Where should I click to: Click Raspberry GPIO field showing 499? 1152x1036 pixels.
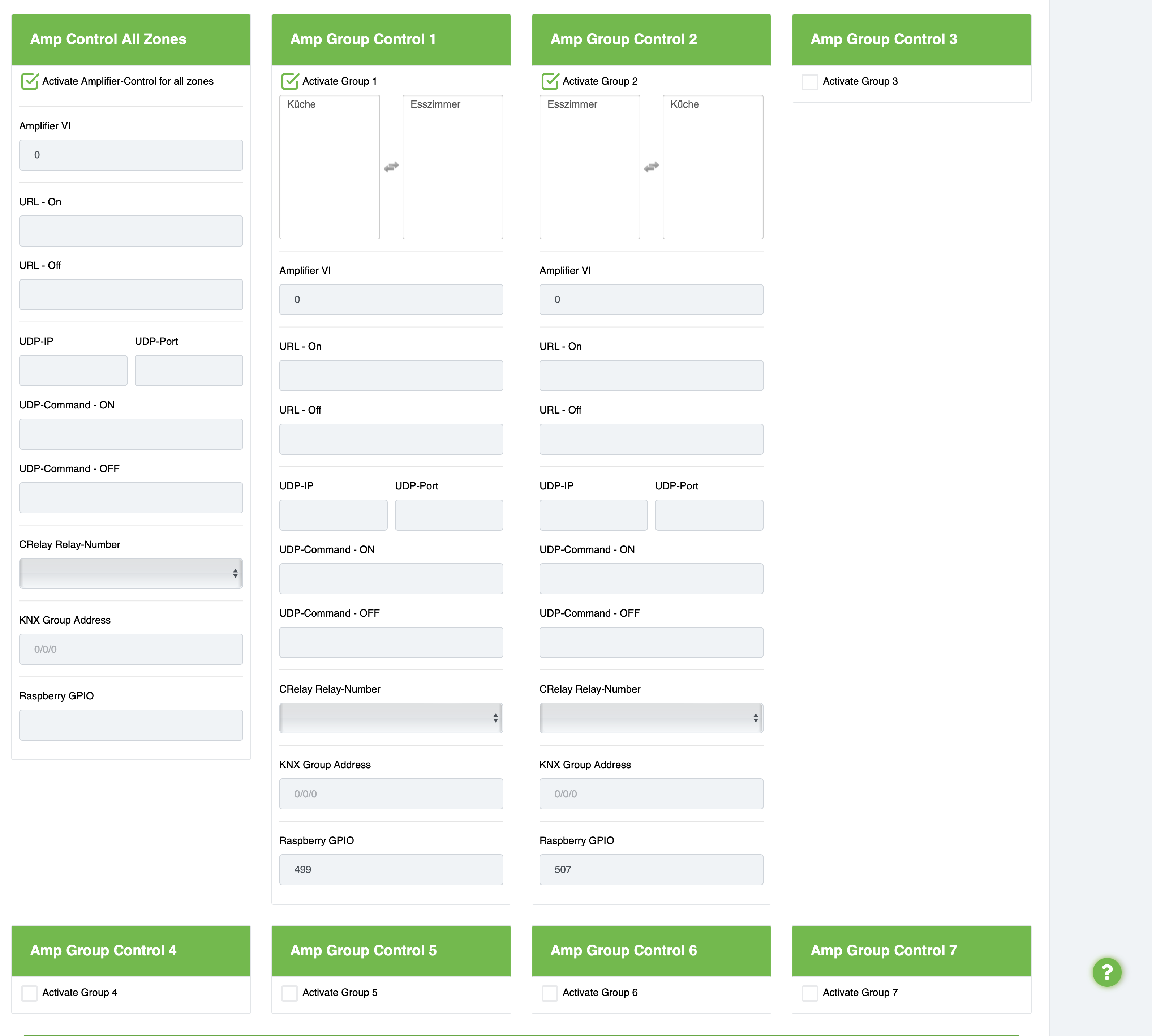(391, 869)
